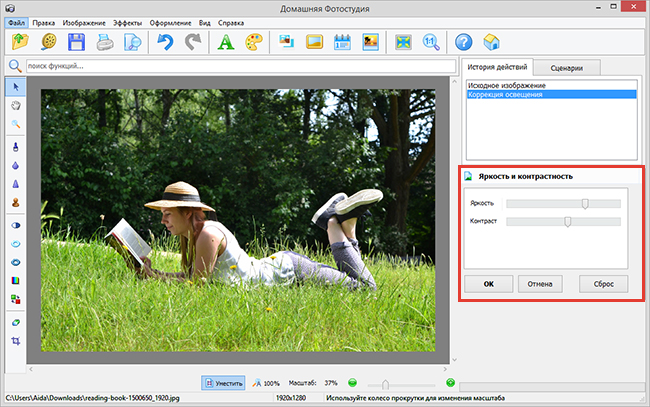Open the Правка menu
The height and width of the screenshot is (407, 650).
pyautogui.click(x=44, y=23)
